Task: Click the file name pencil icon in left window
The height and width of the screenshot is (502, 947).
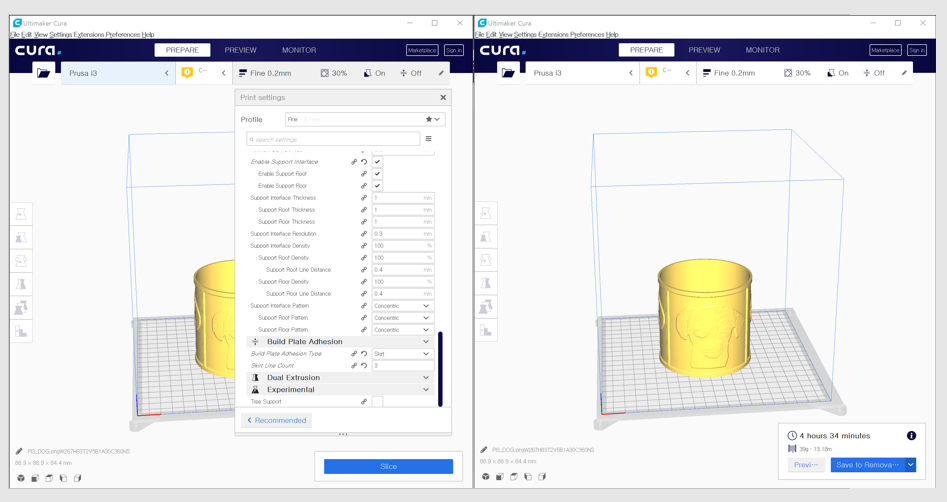Action: (x=19, y=451)
